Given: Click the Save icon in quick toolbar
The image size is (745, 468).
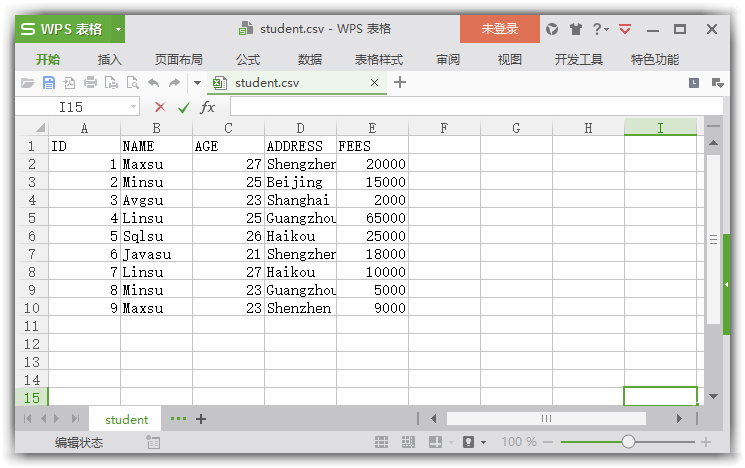Looking at the screenshot, I should 49,83.
